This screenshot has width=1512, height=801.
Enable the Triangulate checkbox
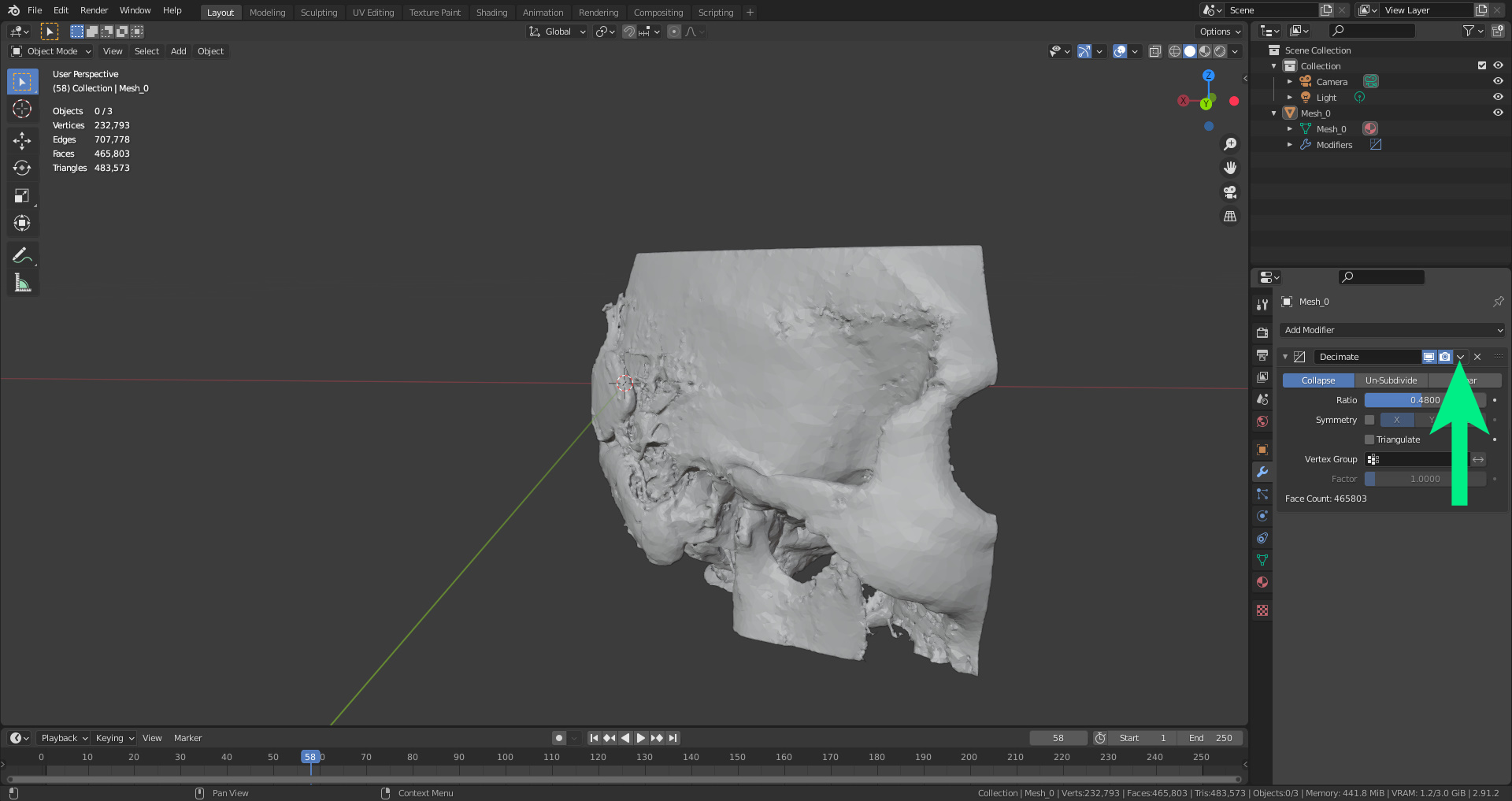coord(1369,439)
